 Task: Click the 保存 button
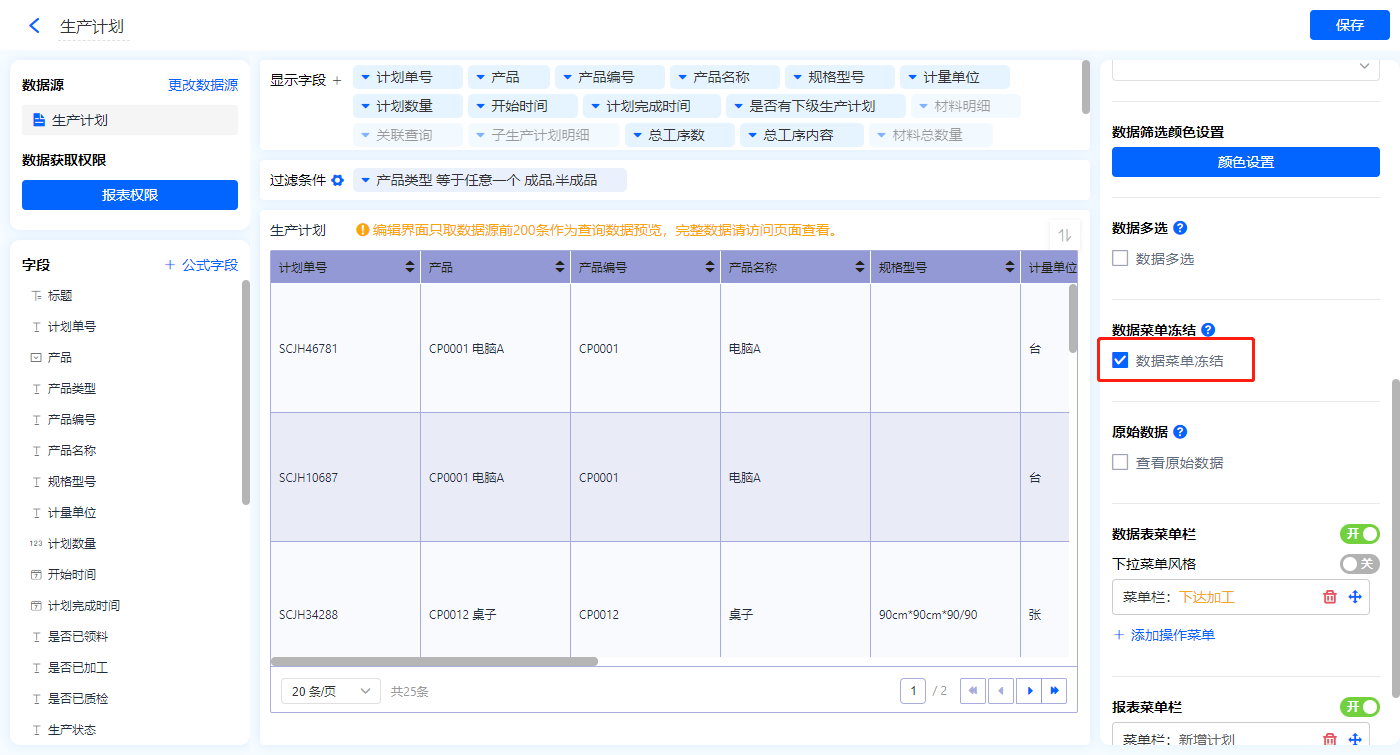pyautogui.click(x=1349, y=25)
